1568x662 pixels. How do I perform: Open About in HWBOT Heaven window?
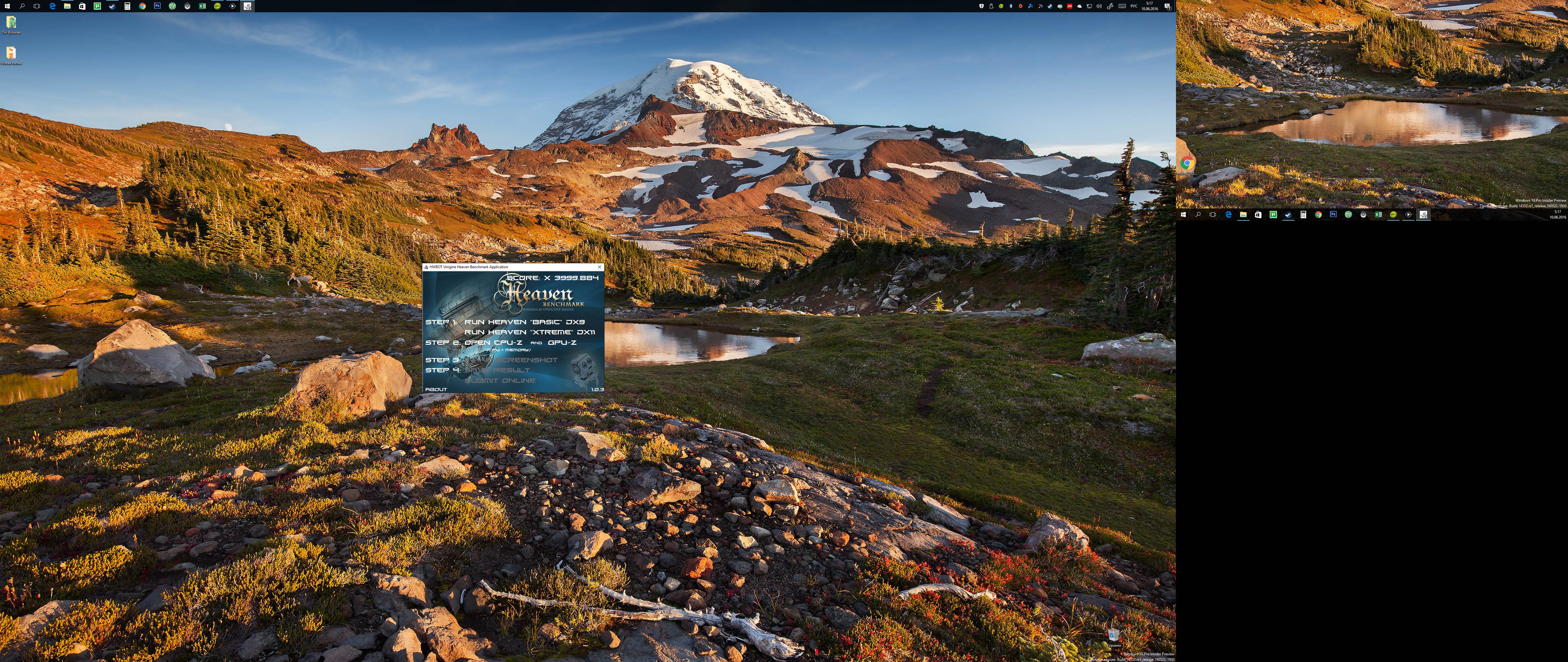(x=436, y=389)
